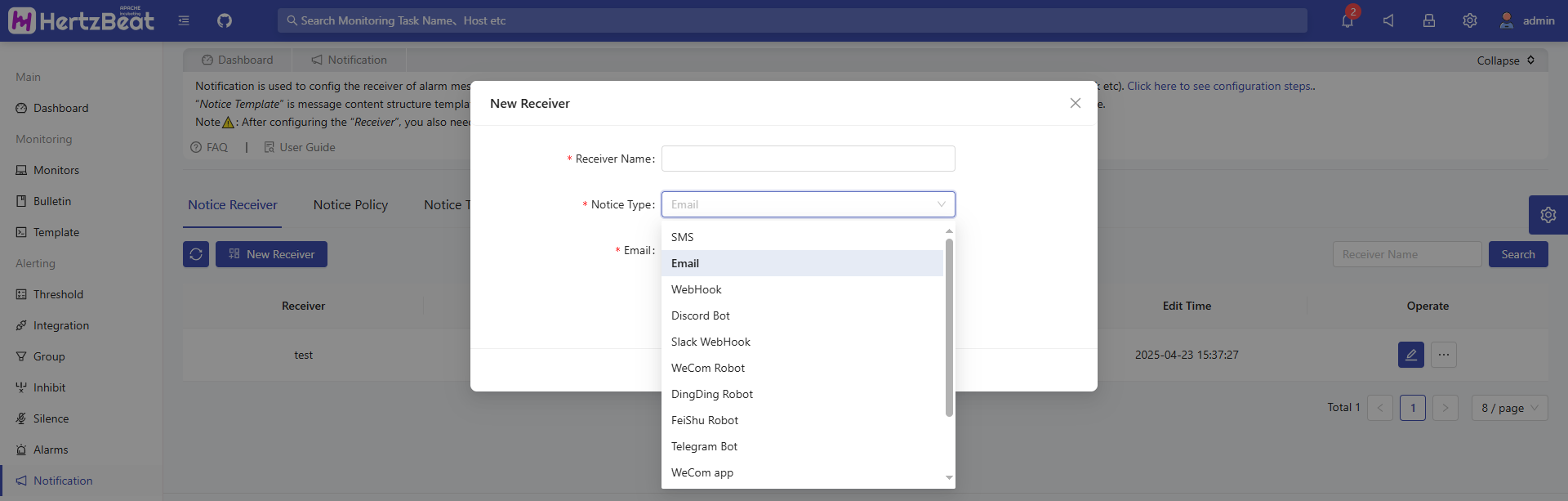Open the GitHub repository icon
Image resolution: width=1568 pixels, height=501 pixels.
(225, 20)
